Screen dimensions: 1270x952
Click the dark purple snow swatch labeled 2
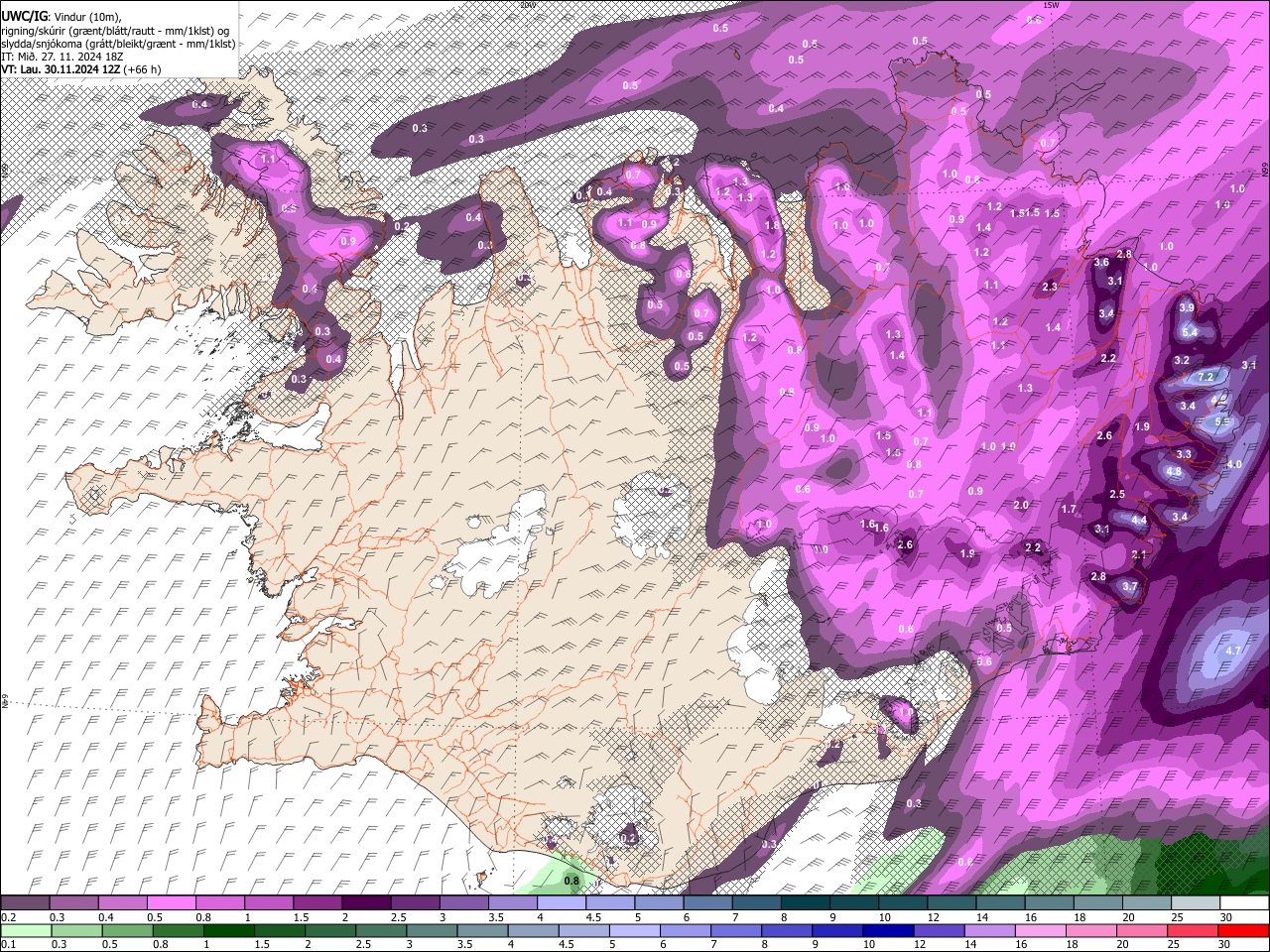tap(366, 903)
